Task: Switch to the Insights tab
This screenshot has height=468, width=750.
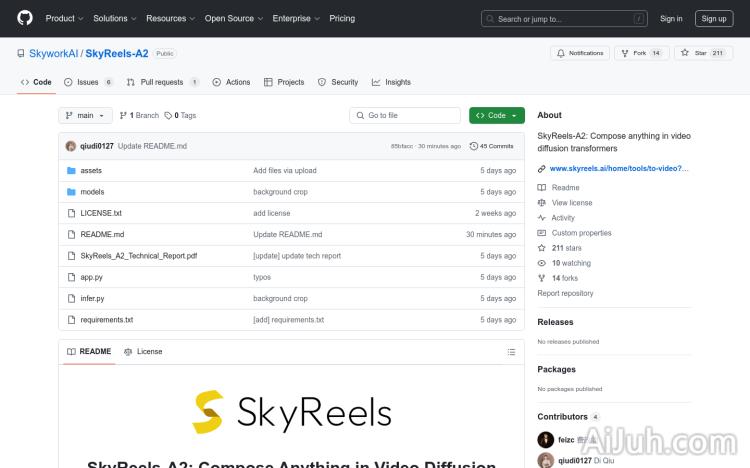Action: [x=391, y=82]
